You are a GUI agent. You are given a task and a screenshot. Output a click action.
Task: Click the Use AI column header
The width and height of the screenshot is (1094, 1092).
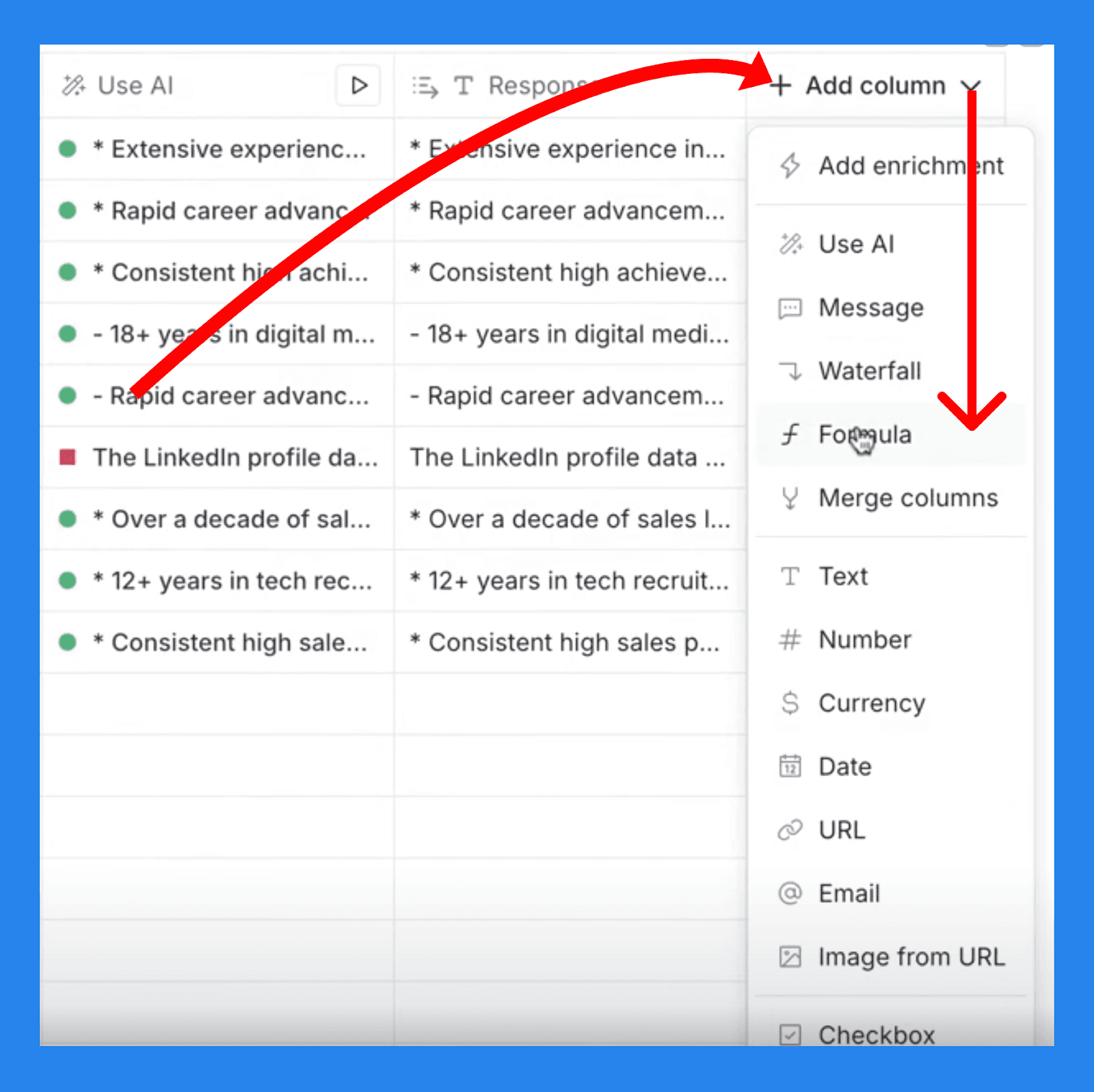[216, 85]
